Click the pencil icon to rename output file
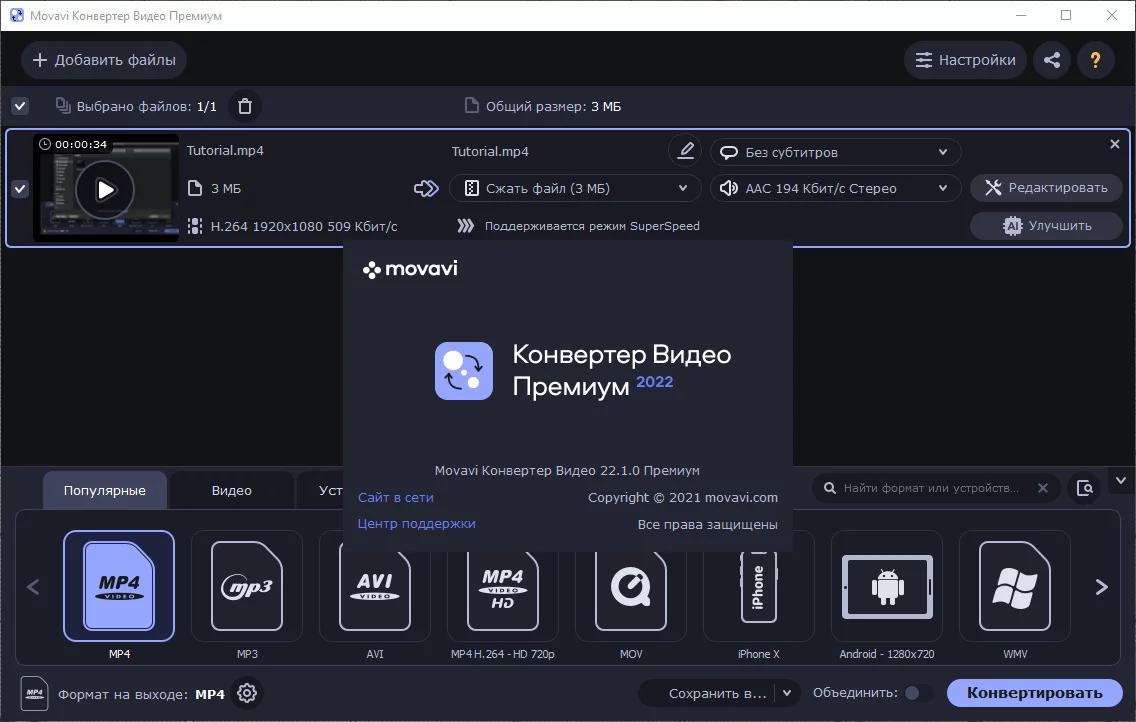Image resolution: width=1136 pixels, height=722 pixels. pos(685,151)
